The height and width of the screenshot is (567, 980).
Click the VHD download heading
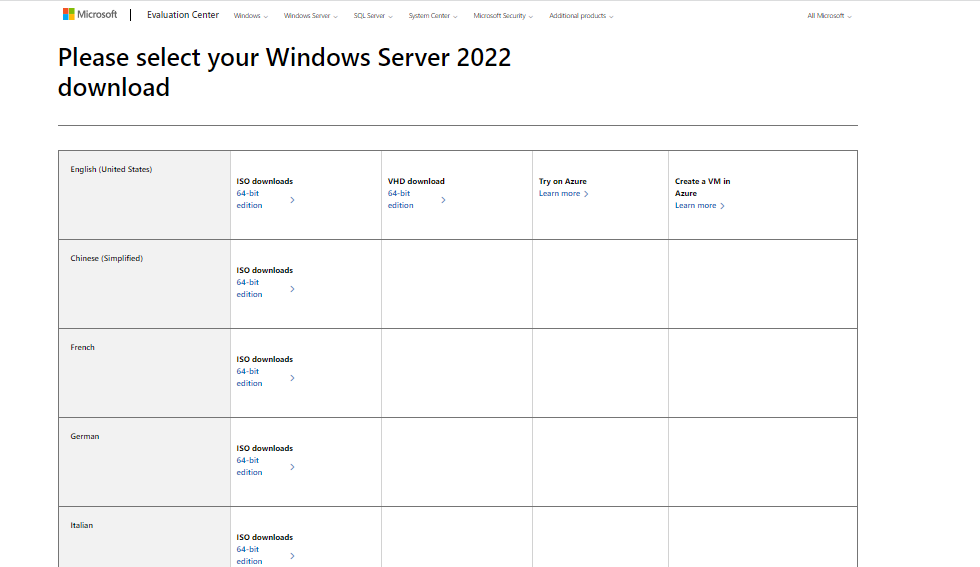(416, 181)
